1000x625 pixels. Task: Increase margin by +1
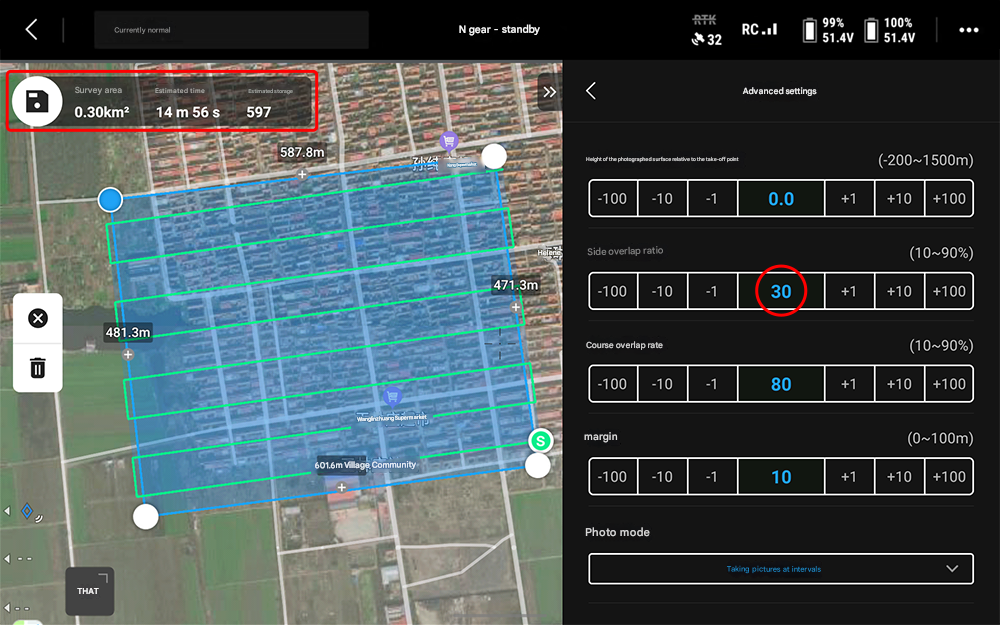tap(848, 477)
